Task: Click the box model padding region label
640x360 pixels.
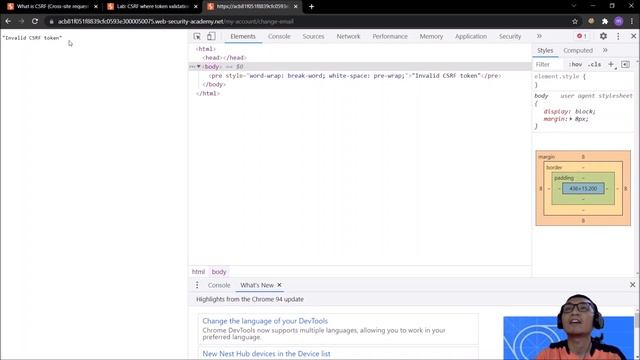Action: point(564,178)
